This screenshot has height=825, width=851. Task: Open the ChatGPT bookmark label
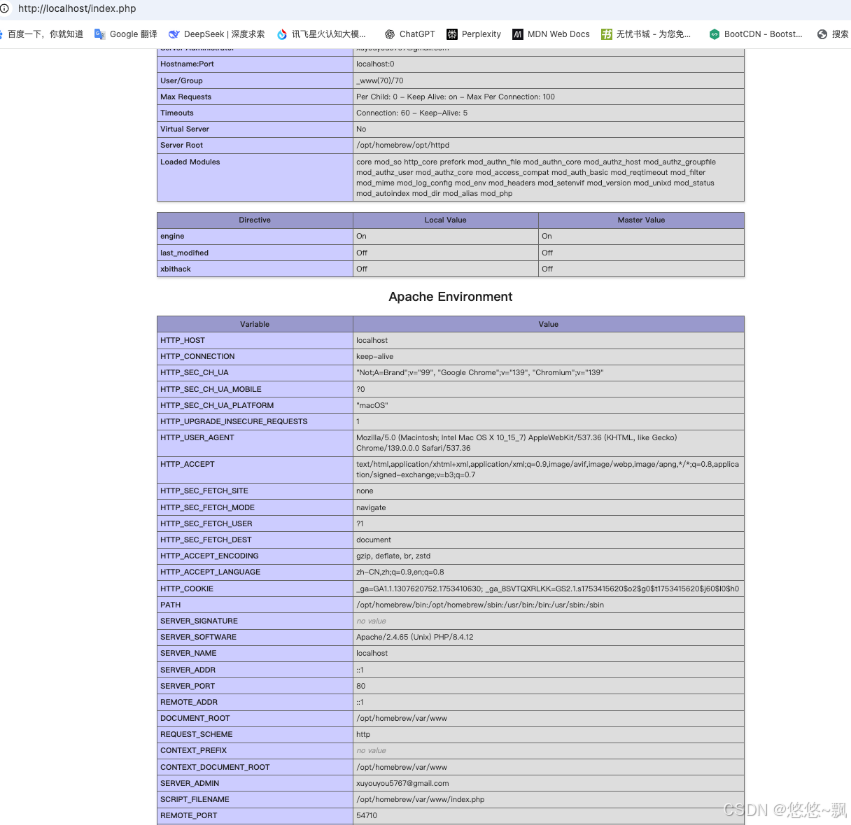pos(417,34)
